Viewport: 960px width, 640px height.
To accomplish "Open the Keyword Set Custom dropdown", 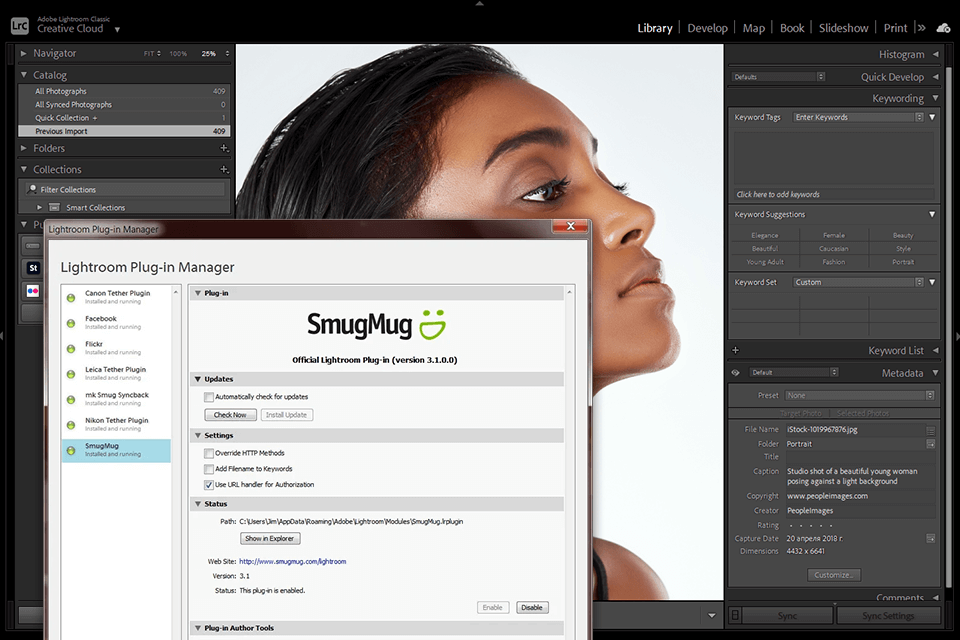I will (858, 282).
